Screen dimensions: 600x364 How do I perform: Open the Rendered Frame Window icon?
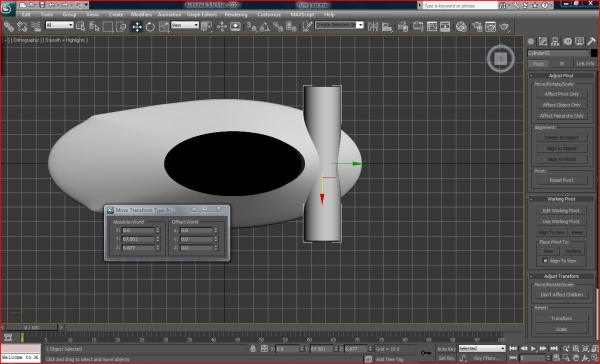click(x=490, y=26)
